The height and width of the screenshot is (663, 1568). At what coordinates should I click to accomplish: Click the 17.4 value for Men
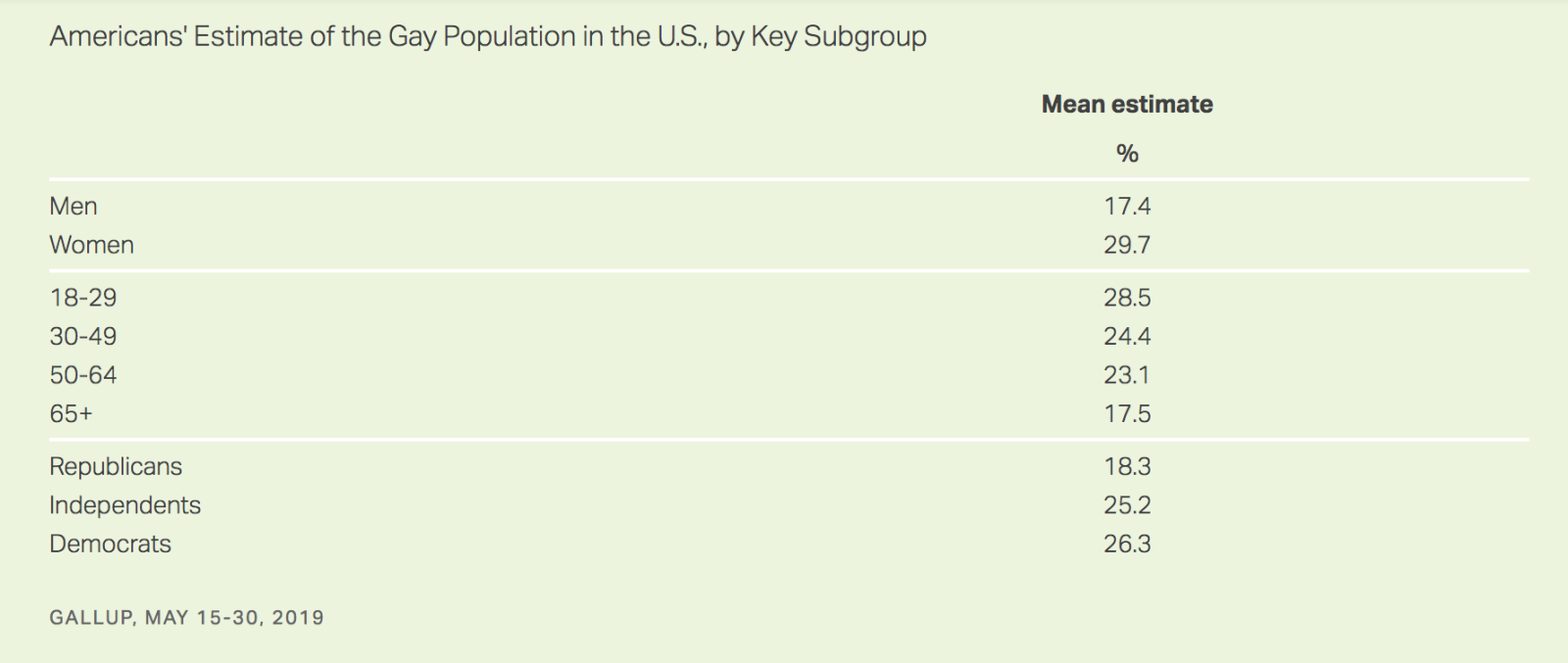point(1127,207)
